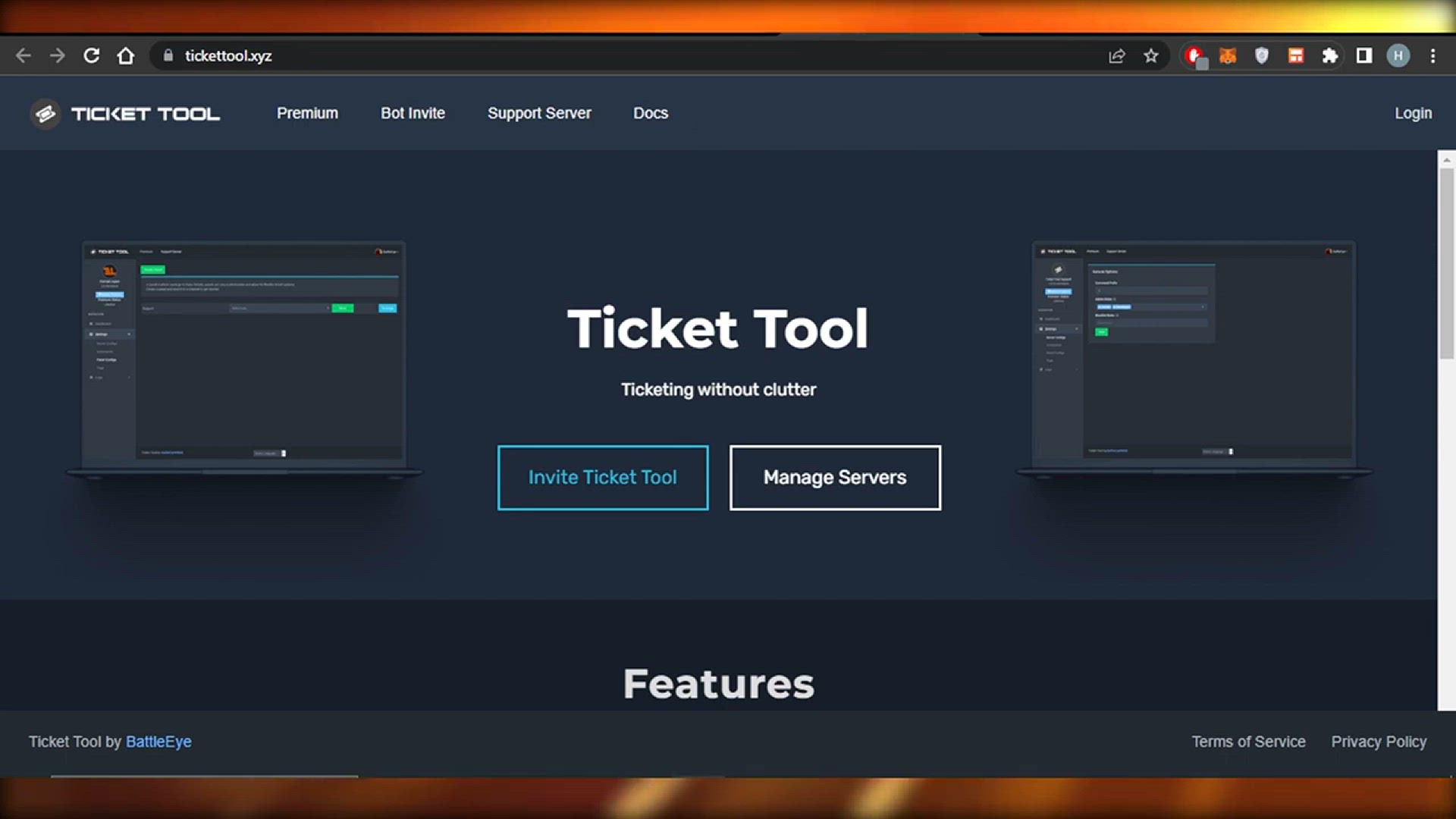The image size is (1456, 819).
Task: Click the Ticket Tool logo icon
Action: point(45,114)
